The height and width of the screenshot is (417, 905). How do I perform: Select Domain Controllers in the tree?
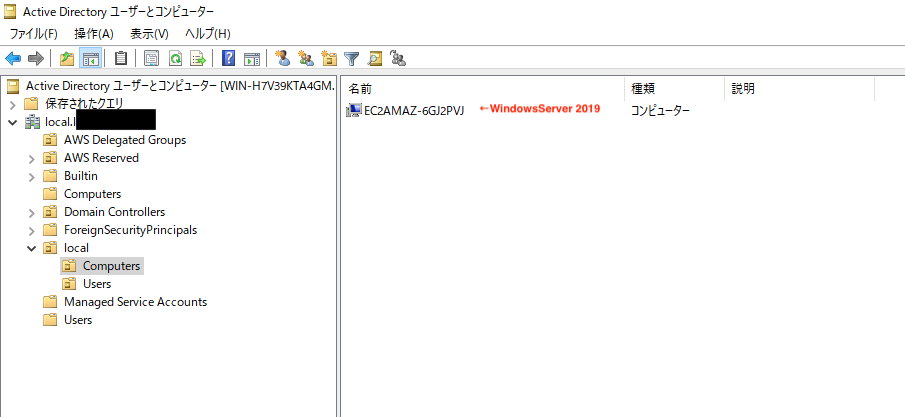[114, 212]
